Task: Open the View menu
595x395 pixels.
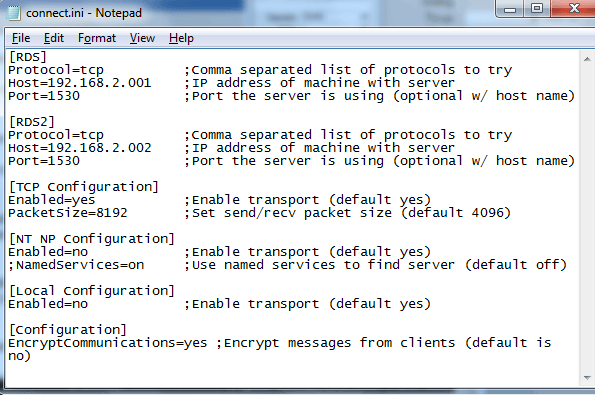Action: pos(142,38)
